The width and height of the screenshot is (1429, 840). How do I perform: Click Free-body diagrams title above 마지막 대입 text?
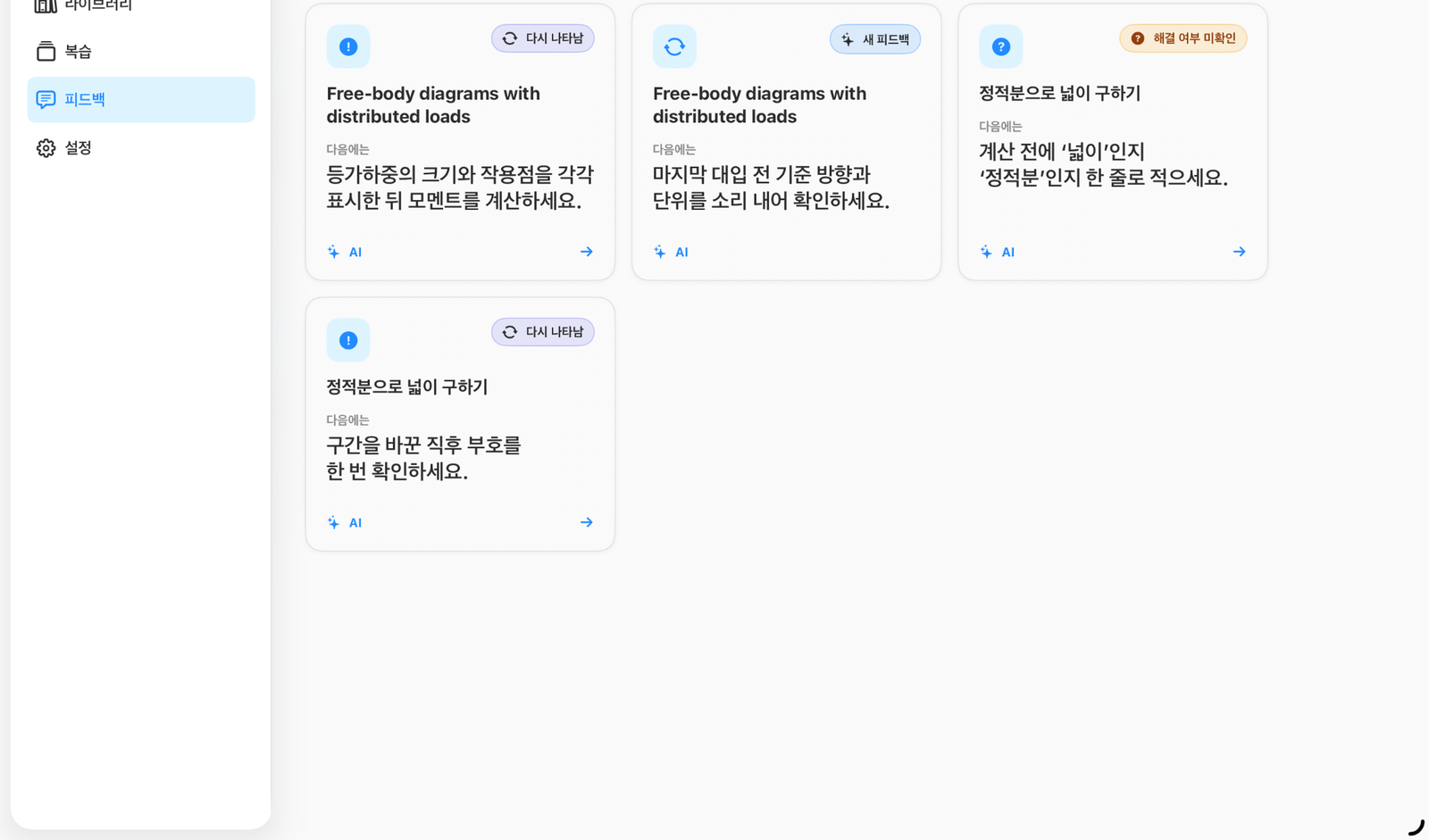[x=759, y=105]
